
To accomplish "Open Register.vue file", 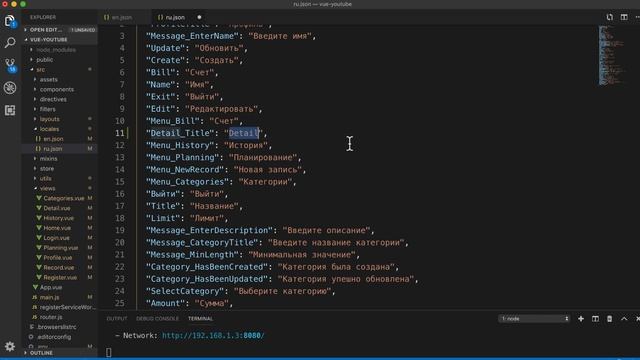I will [x=60, y=278].
